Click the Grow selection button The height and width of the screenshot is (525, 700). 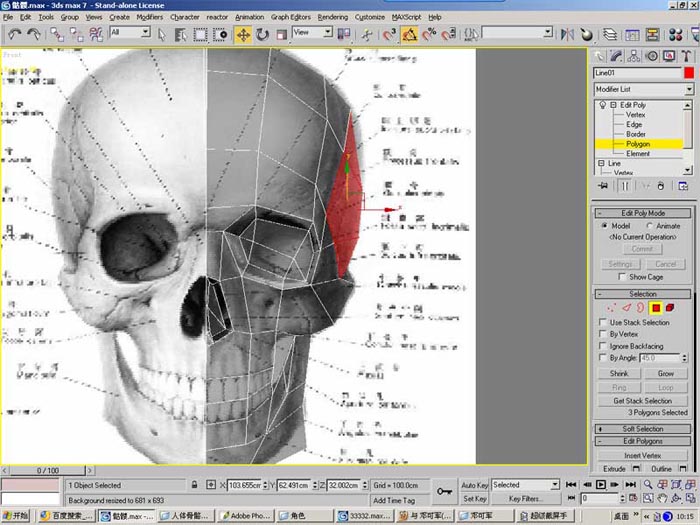[665, 373]
